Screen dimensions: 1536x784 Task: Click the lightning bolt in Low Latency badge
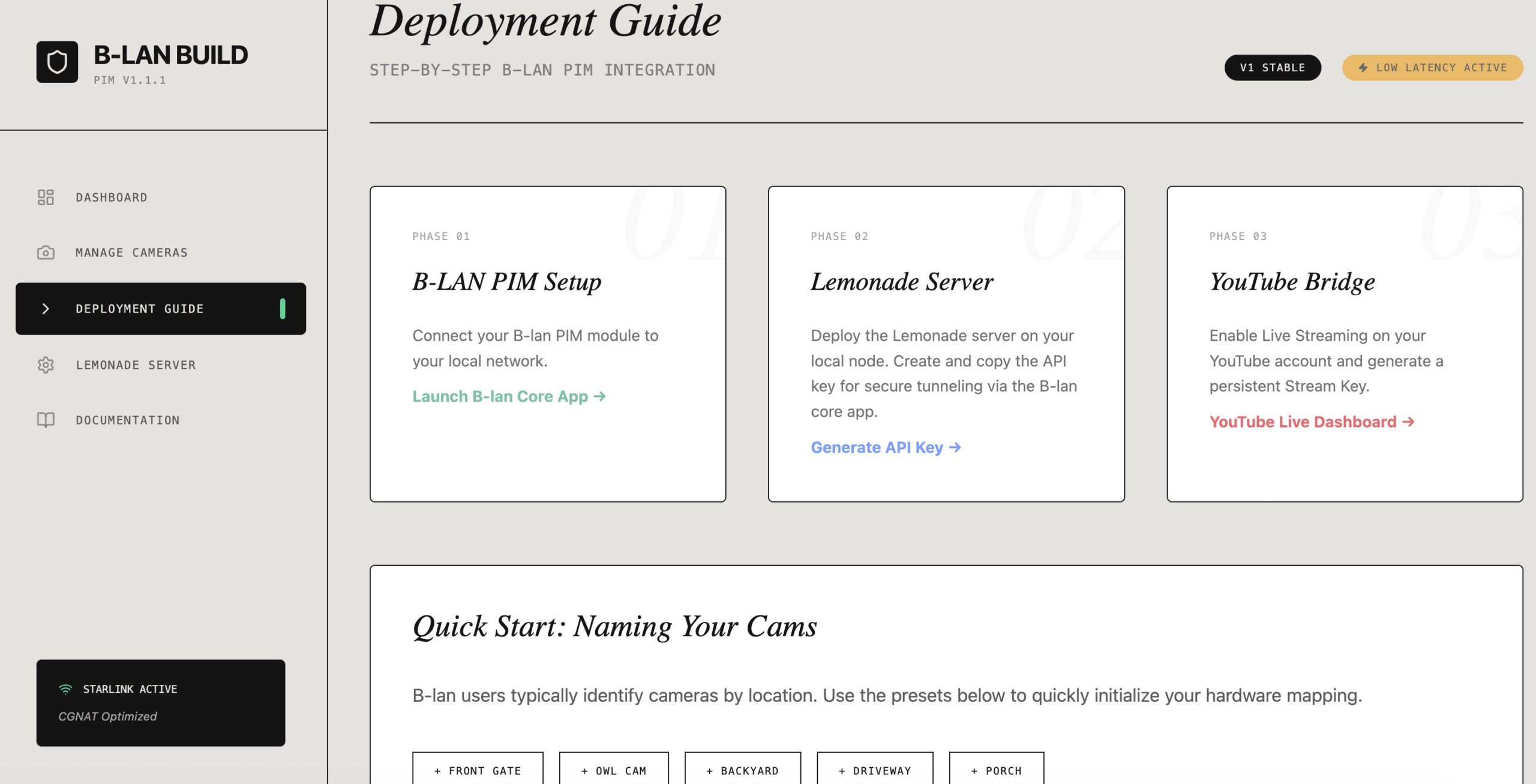[x=1363, y=68]
